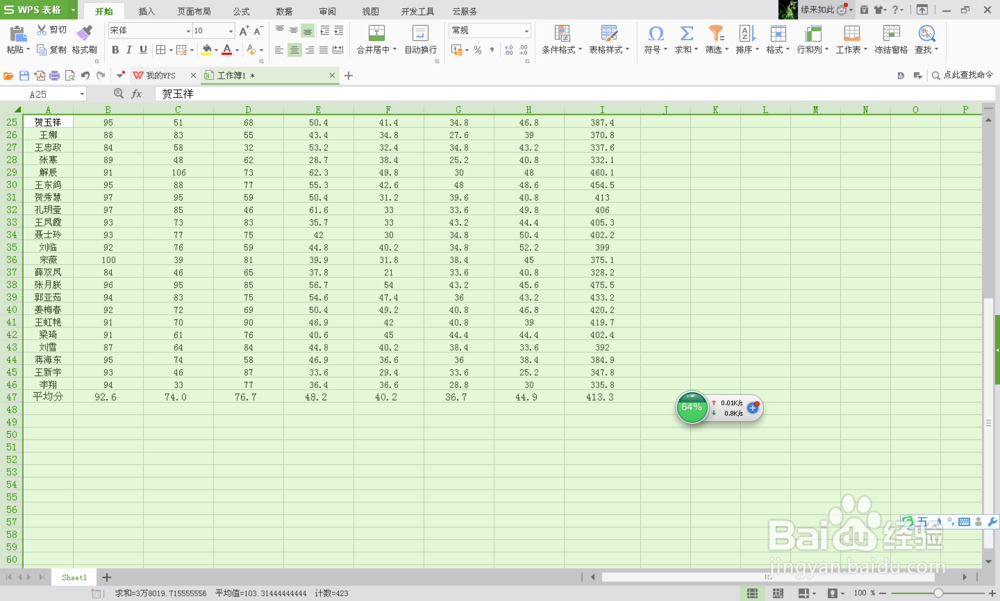Click the Format 格式 cells icon

point(777,33)
